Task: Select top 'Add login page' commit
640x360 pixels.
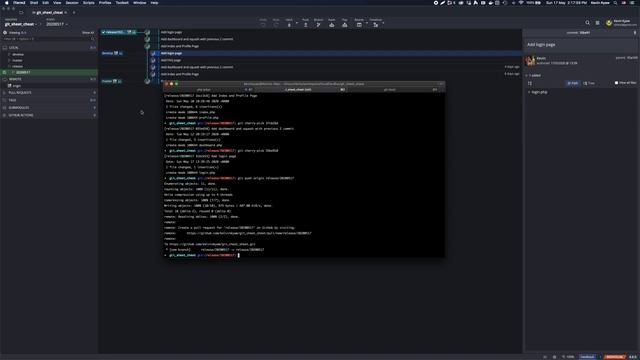Action: (x=171, y=32)
